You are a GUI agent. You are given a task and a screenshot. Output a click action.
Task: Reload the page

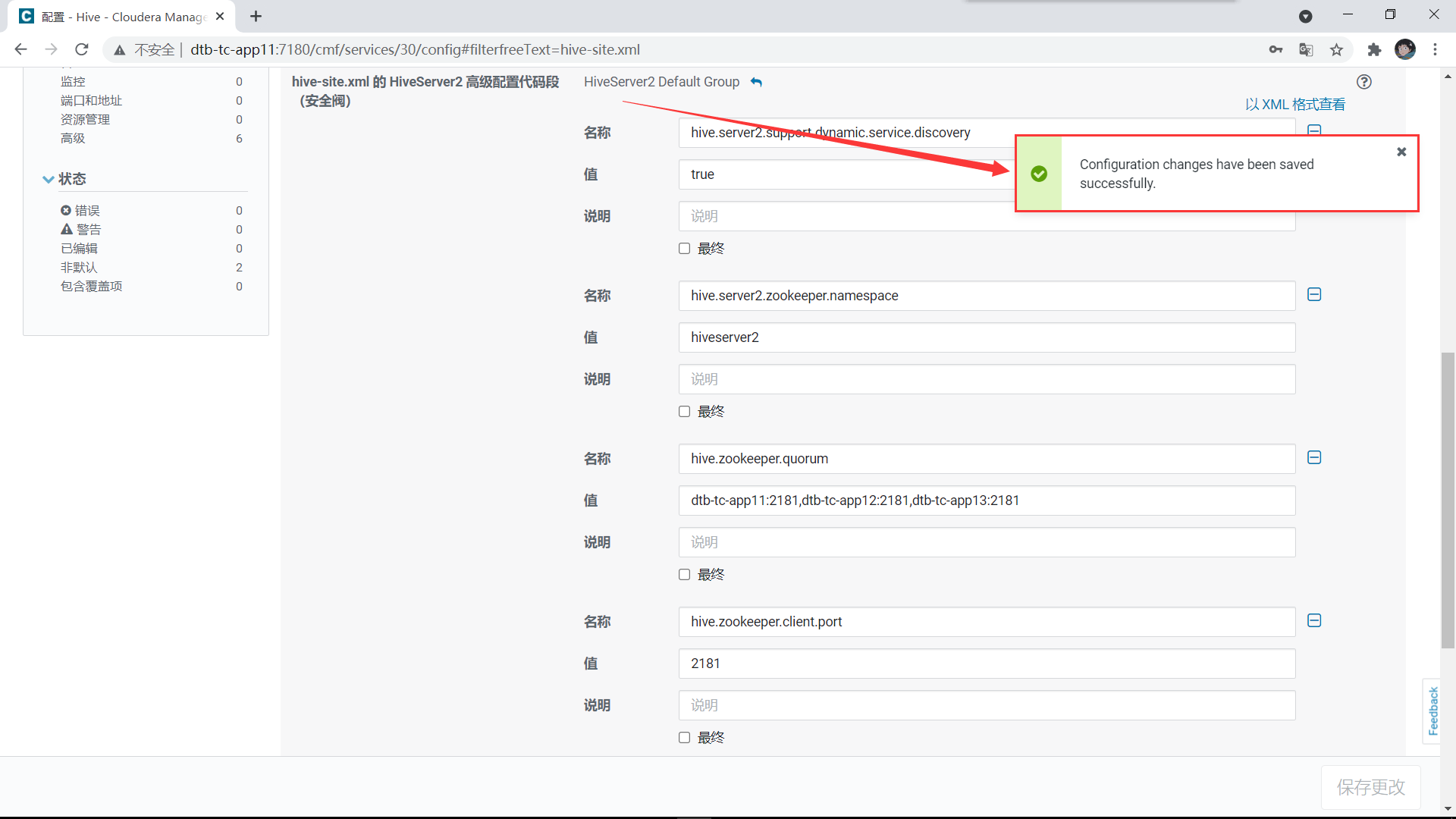click(x=81, y=49)
